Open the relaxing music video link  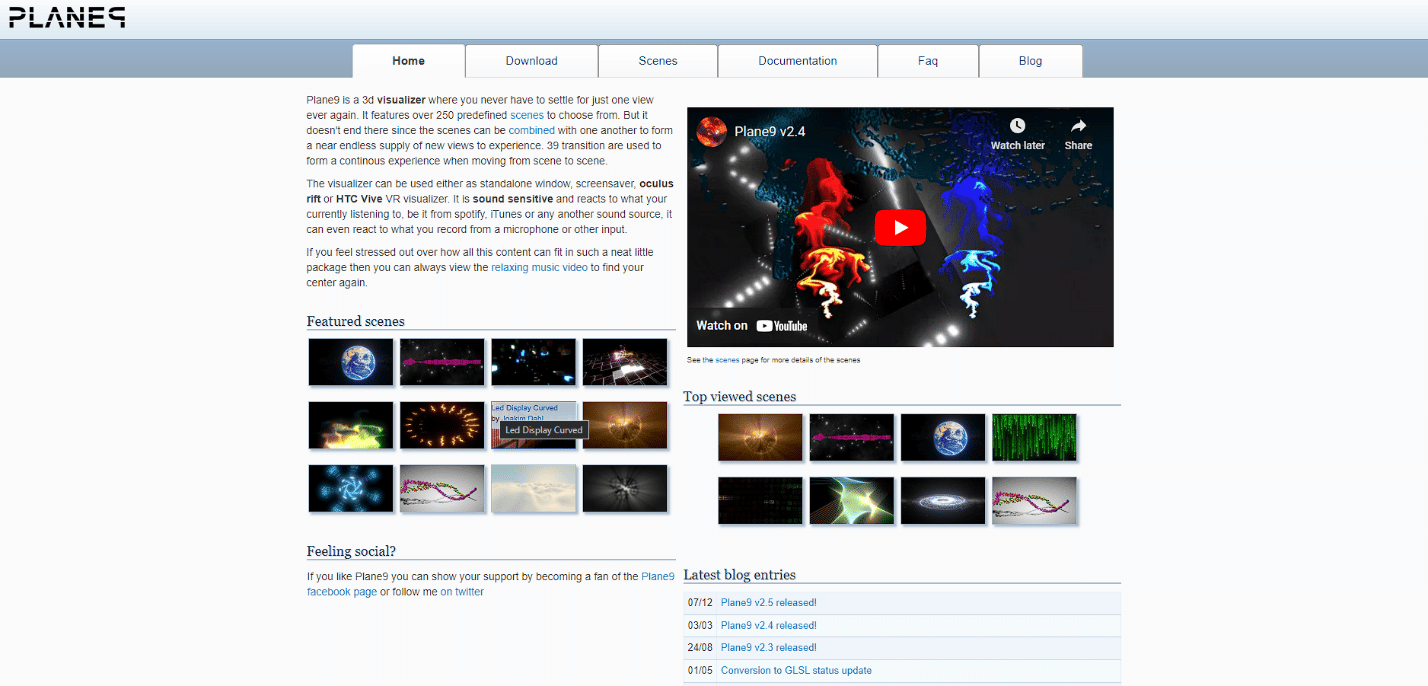(x=539, y=268)
